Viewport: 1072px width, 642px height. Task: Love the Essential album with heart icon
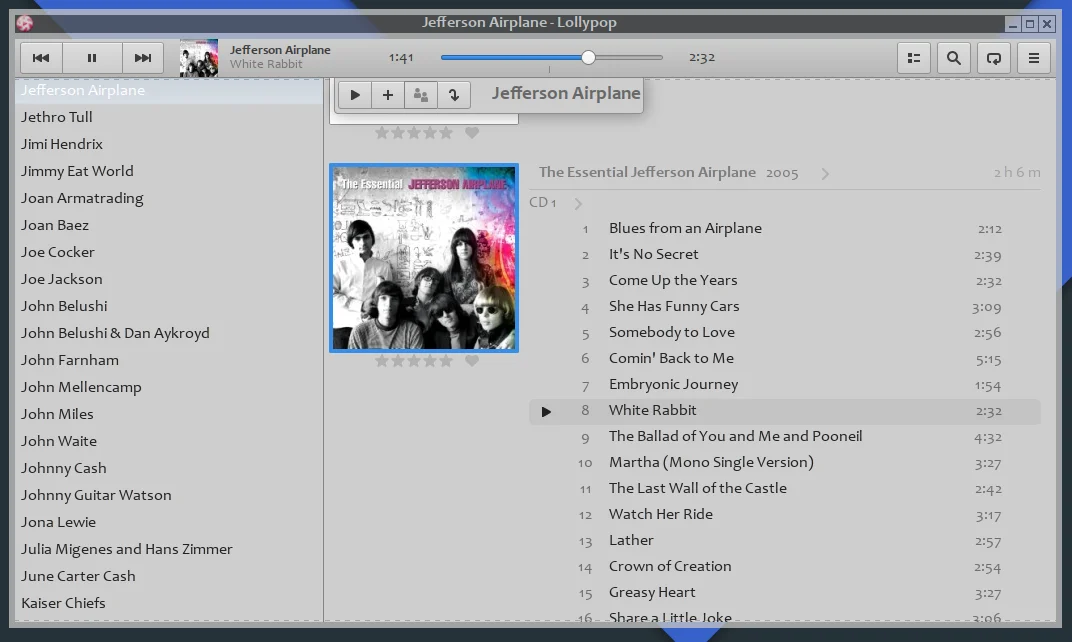coord(472,360)
